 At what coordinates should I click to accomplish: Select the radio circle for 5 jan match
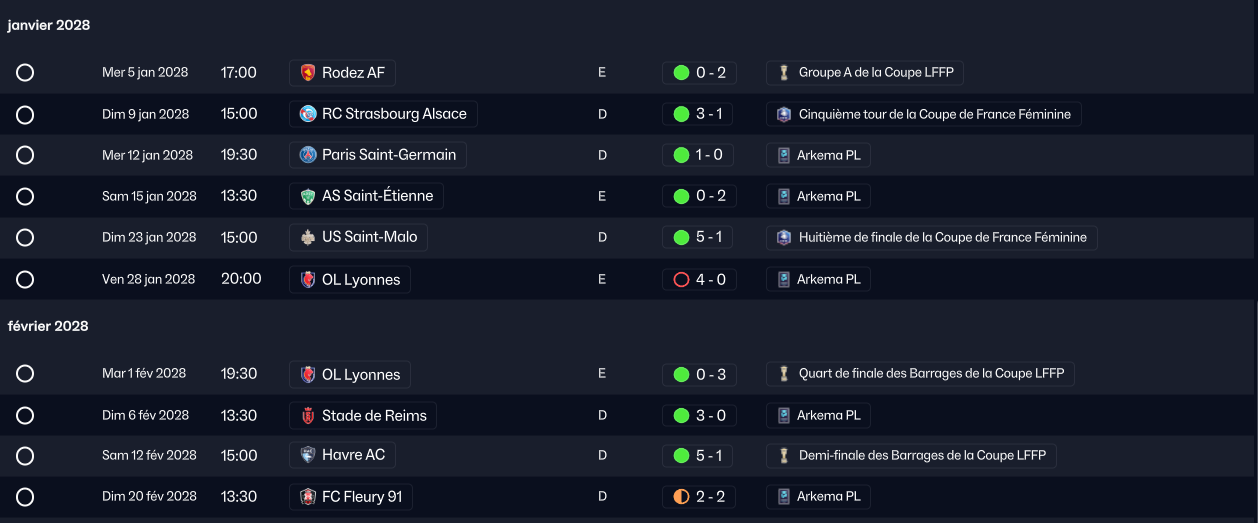coord(25,73)
